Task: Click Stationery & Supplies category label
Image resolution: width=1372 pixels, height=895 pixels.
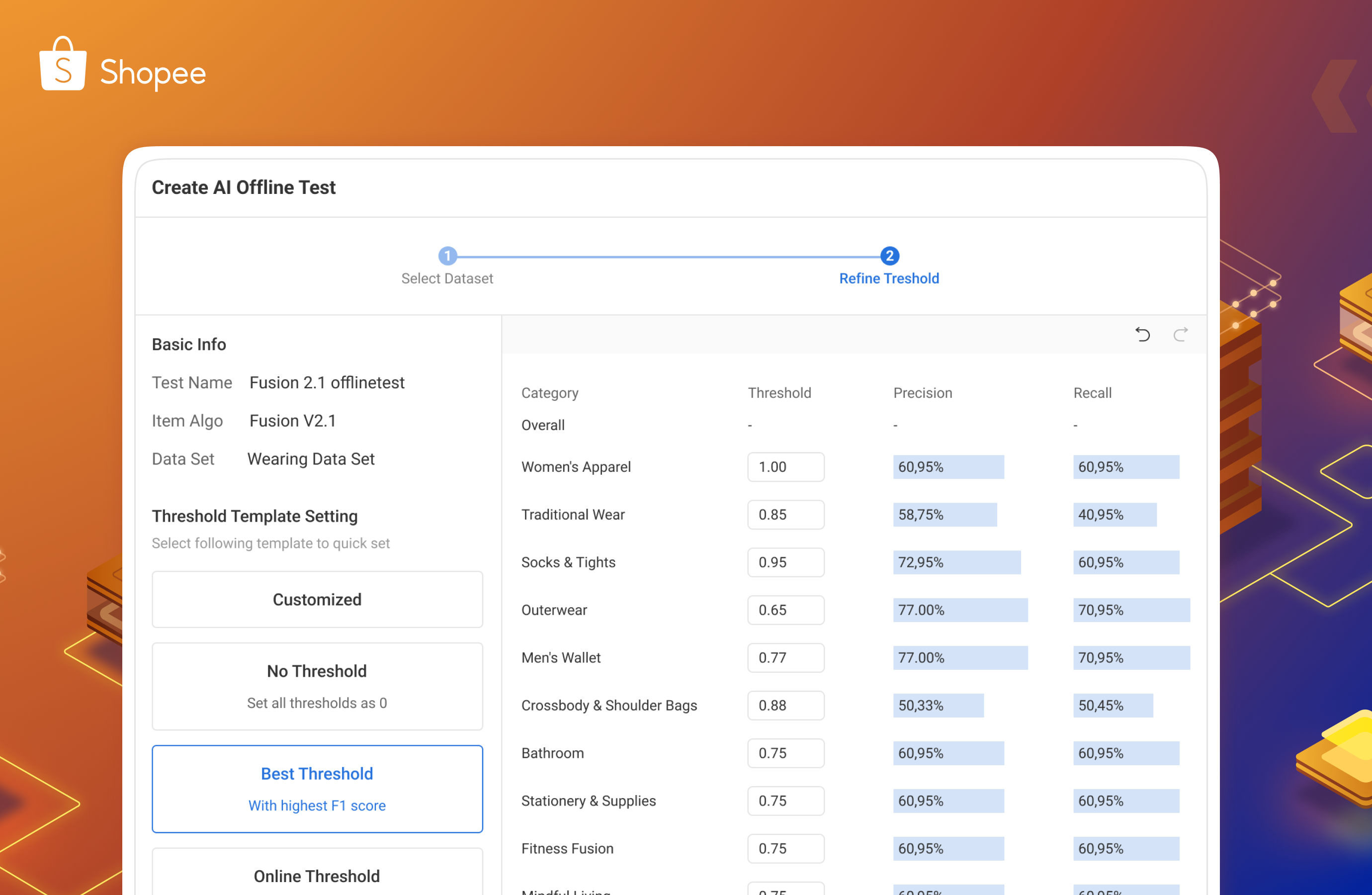Action: click(589, 801)
